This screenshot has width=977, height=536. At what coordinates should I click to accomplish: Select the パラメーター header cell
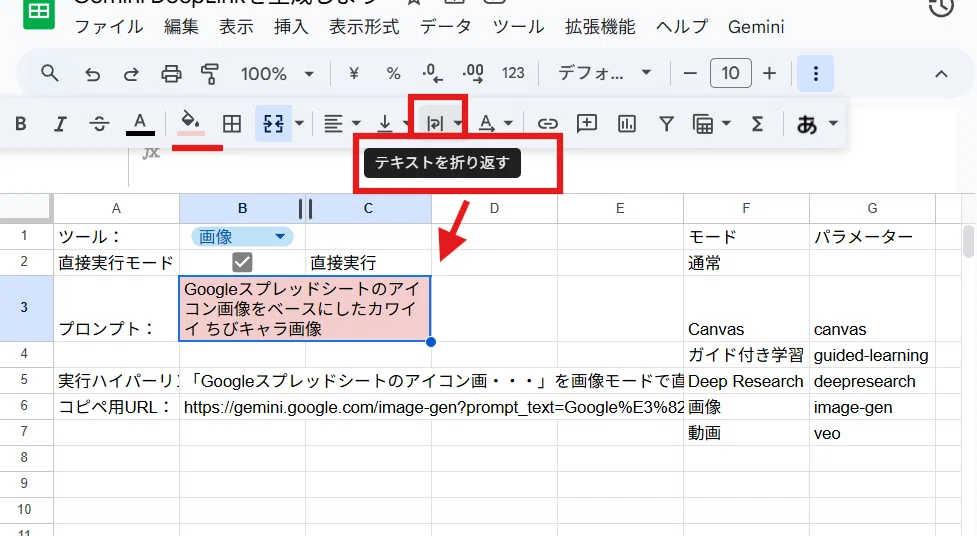[872, 237]
